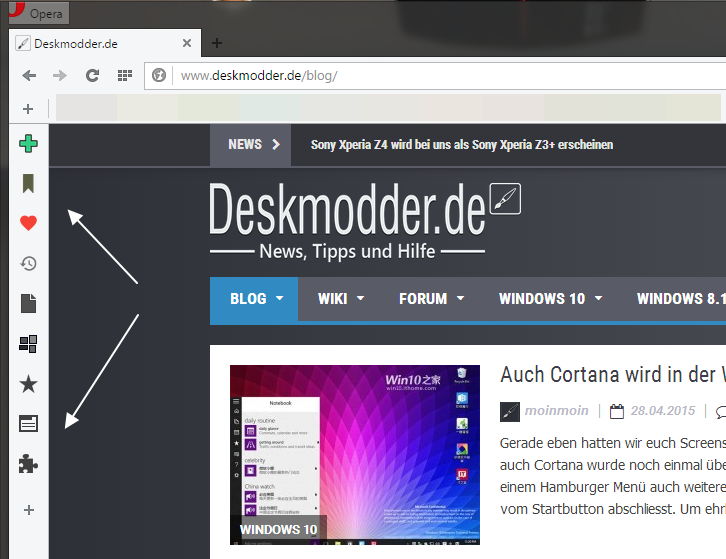Click the WINDOWS 10 category tag on thumbnail

(x=278, y=529)
